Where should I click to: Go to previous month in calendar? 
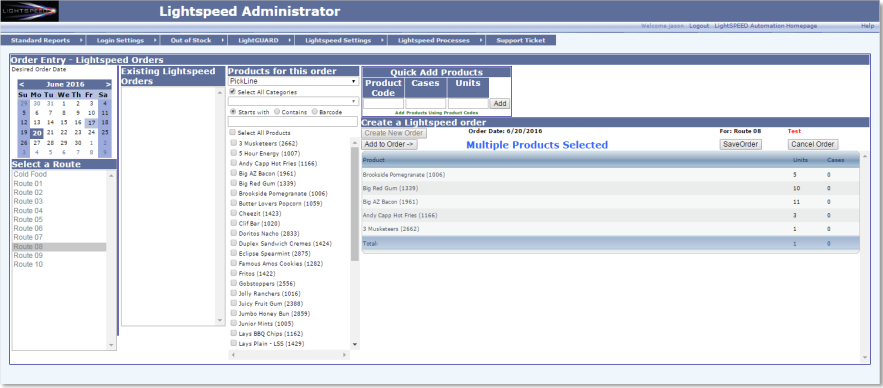21,84
